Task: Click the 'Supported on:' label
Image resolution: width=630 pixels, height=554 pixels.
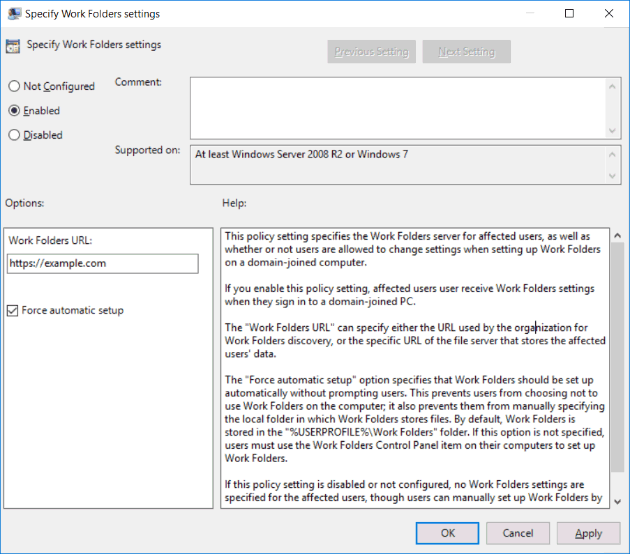Action: 147,150
